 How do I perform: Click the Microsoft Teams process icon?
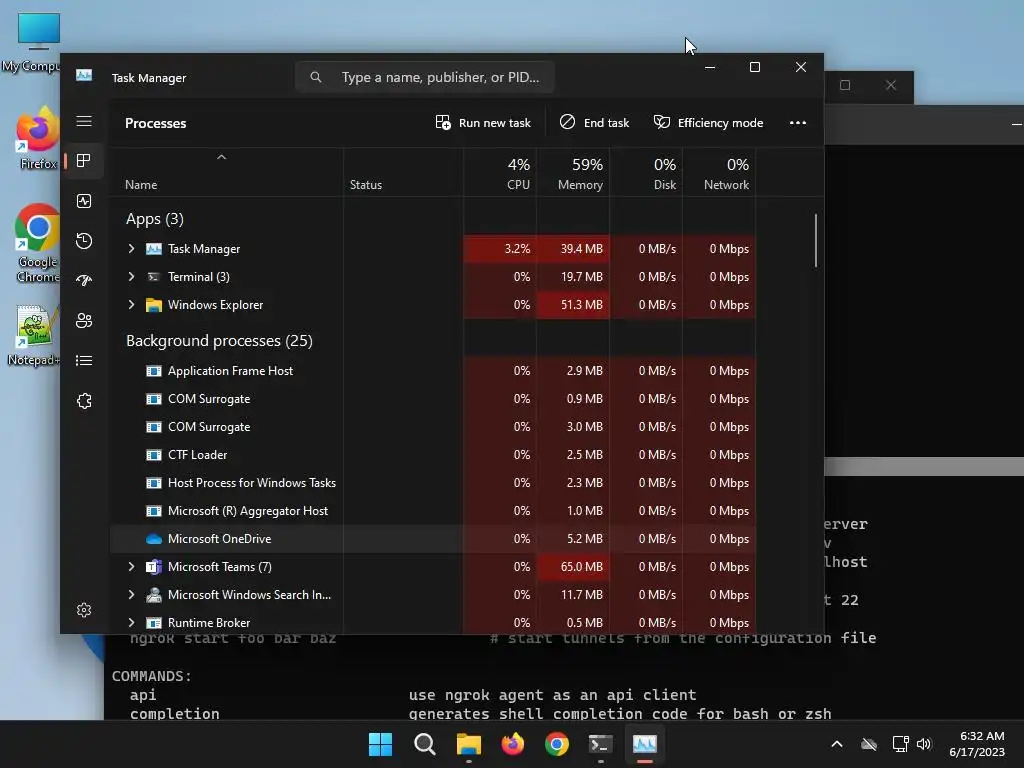pyautogui.click(x=153, y=567)
